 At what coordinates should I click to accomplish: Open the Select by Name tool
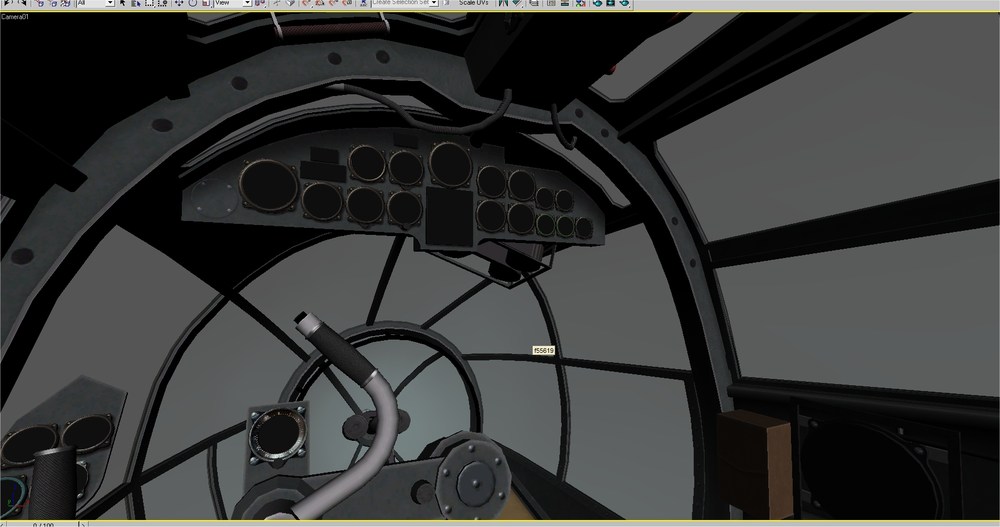136,3
